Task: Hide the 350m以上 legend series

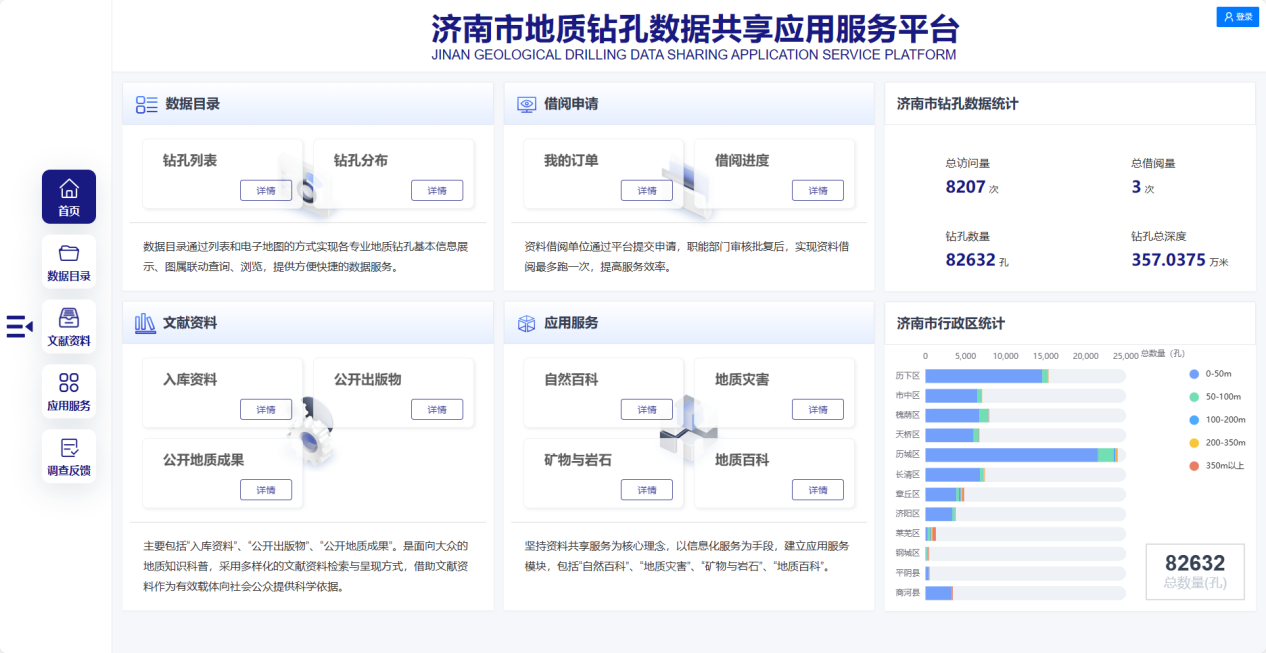Action: (1195, 466)
